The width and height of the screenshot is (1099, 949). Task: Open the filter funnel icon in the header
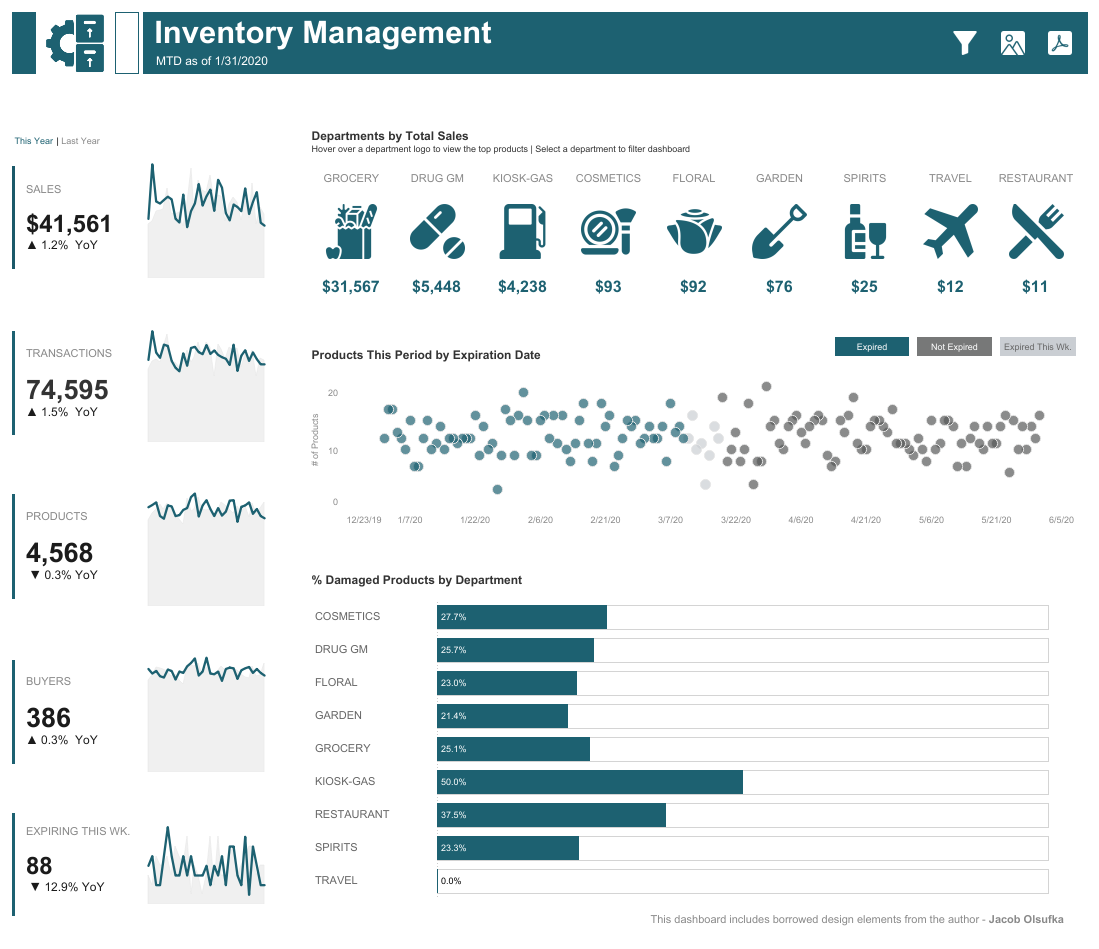[x=964, y=43]
